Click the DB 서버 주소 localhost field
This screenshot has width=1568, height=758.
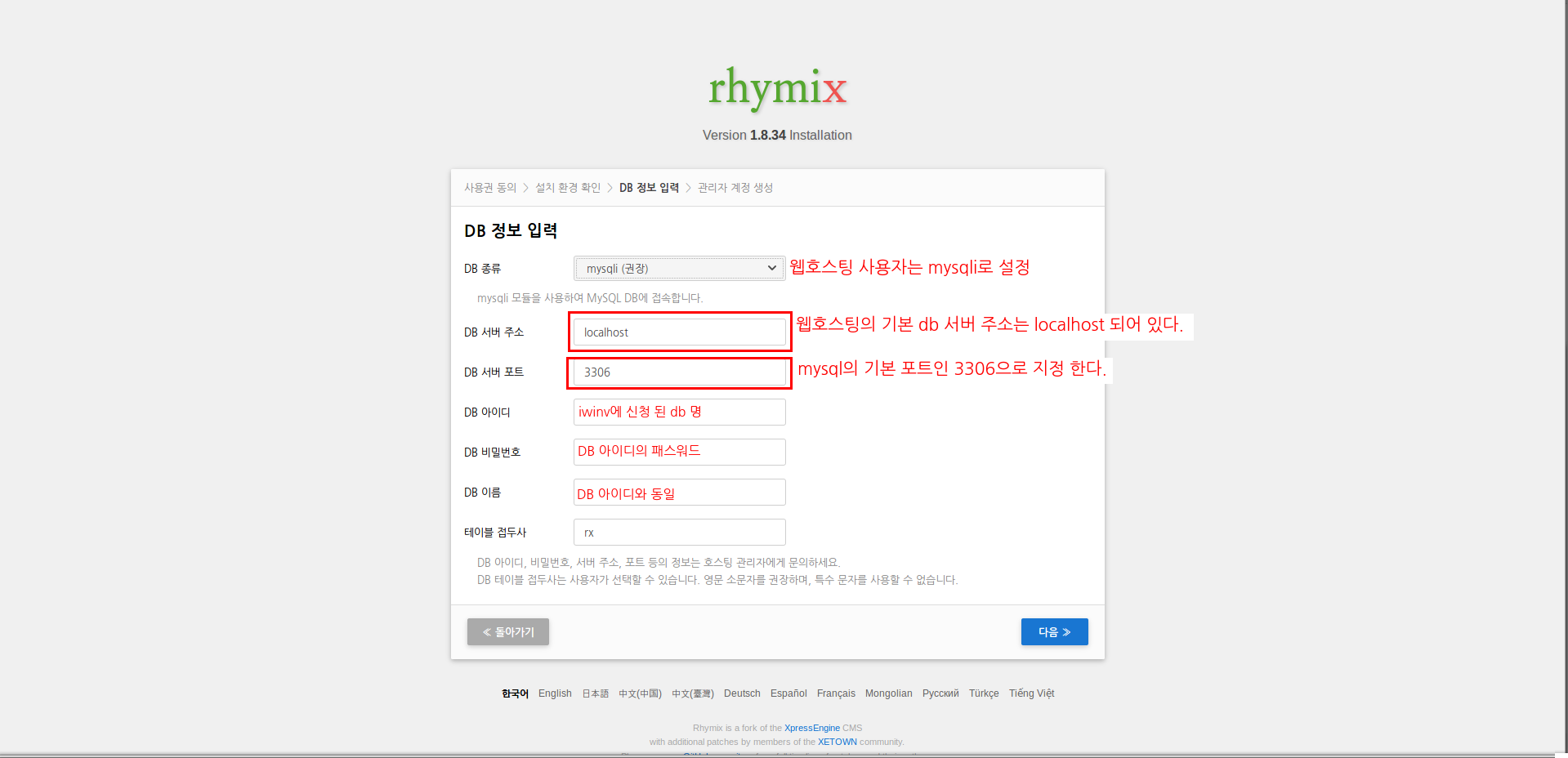click(679, 332)
